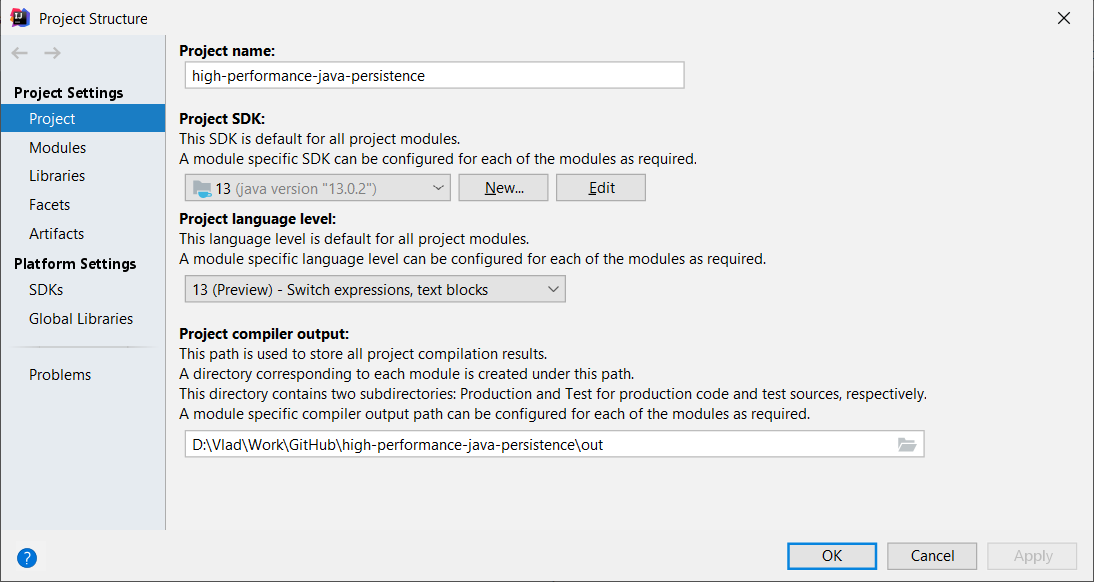Screen dimensions: 1094x582
Task: View the Problems list
Action: coord(60,375)
